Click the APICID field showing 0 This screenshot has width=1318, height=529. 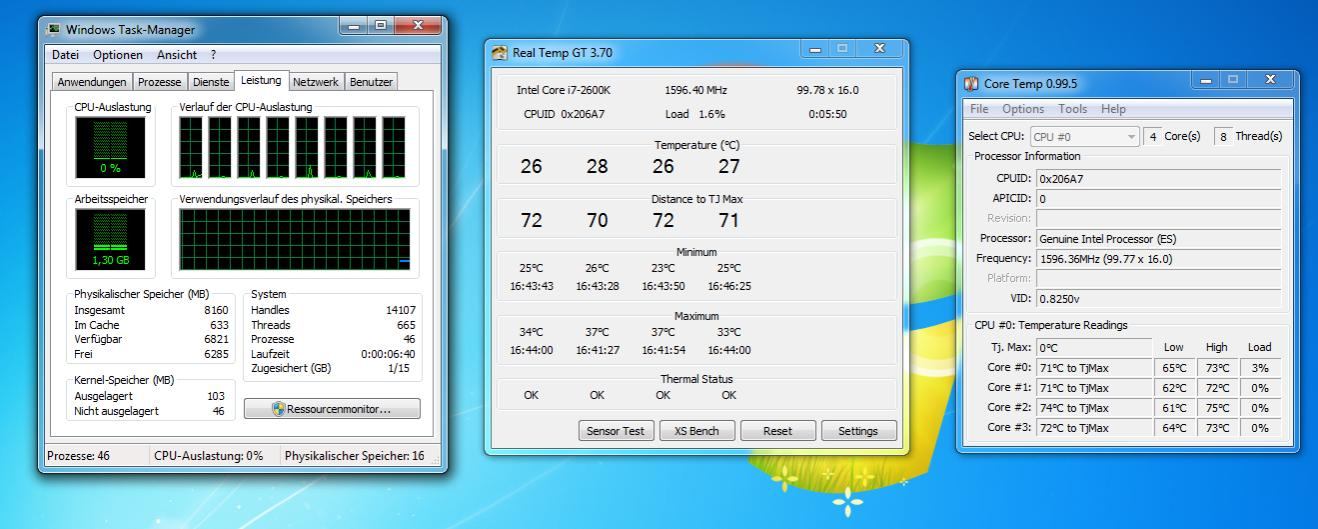coord(1158,199)
